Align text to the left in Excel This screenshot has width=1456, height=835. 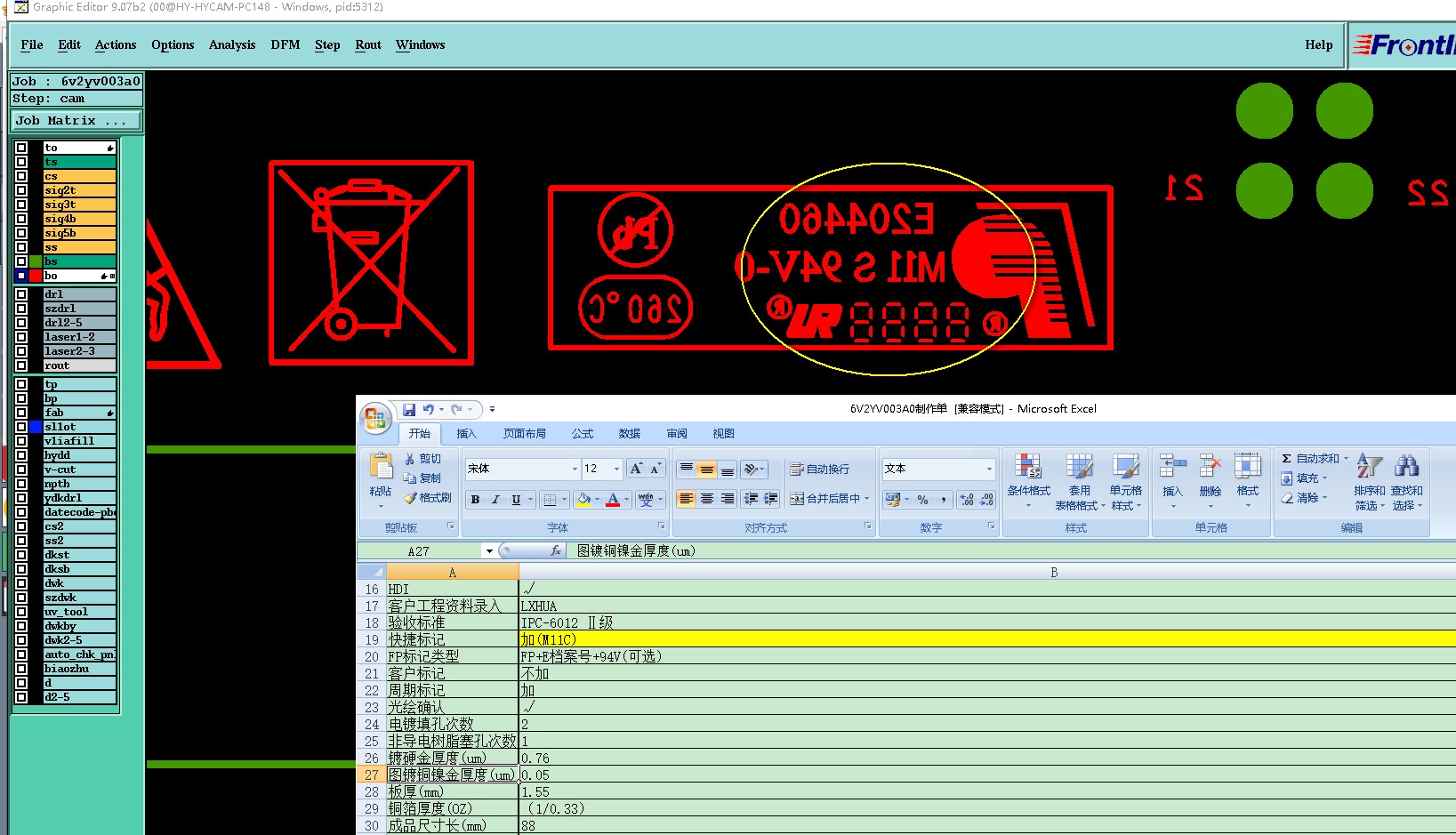pyautogui.click(x=686, y=499)
